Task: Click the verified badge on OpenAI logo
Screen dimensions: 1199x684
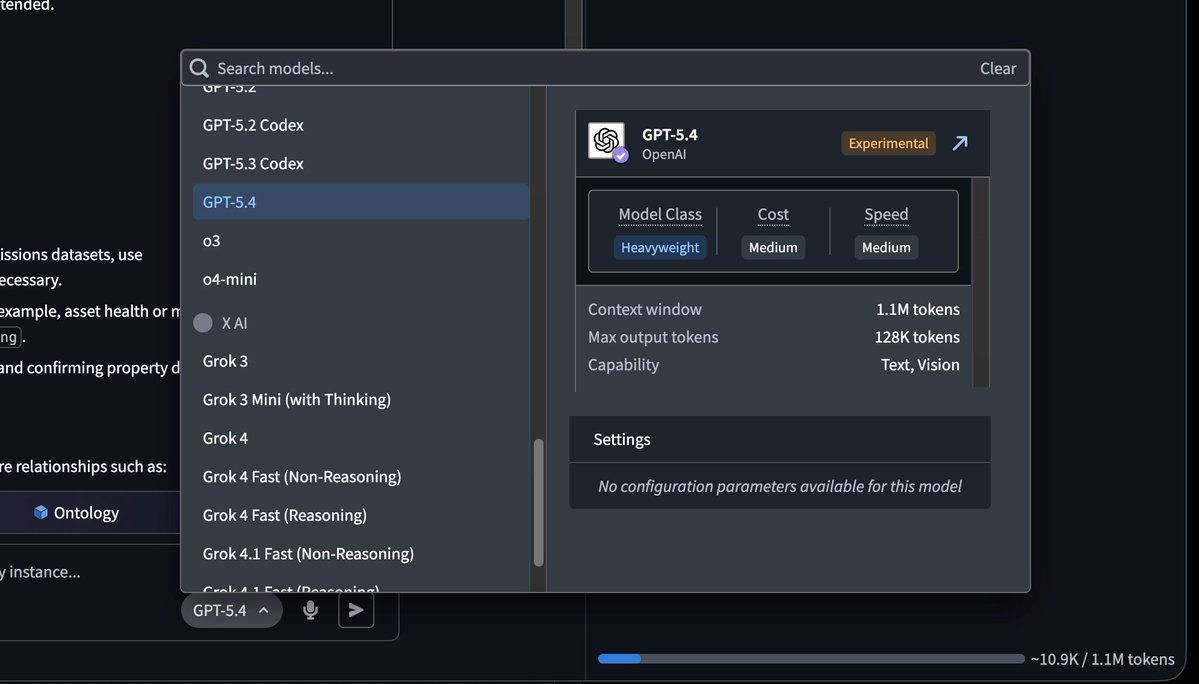Action: tap(621, 155)
